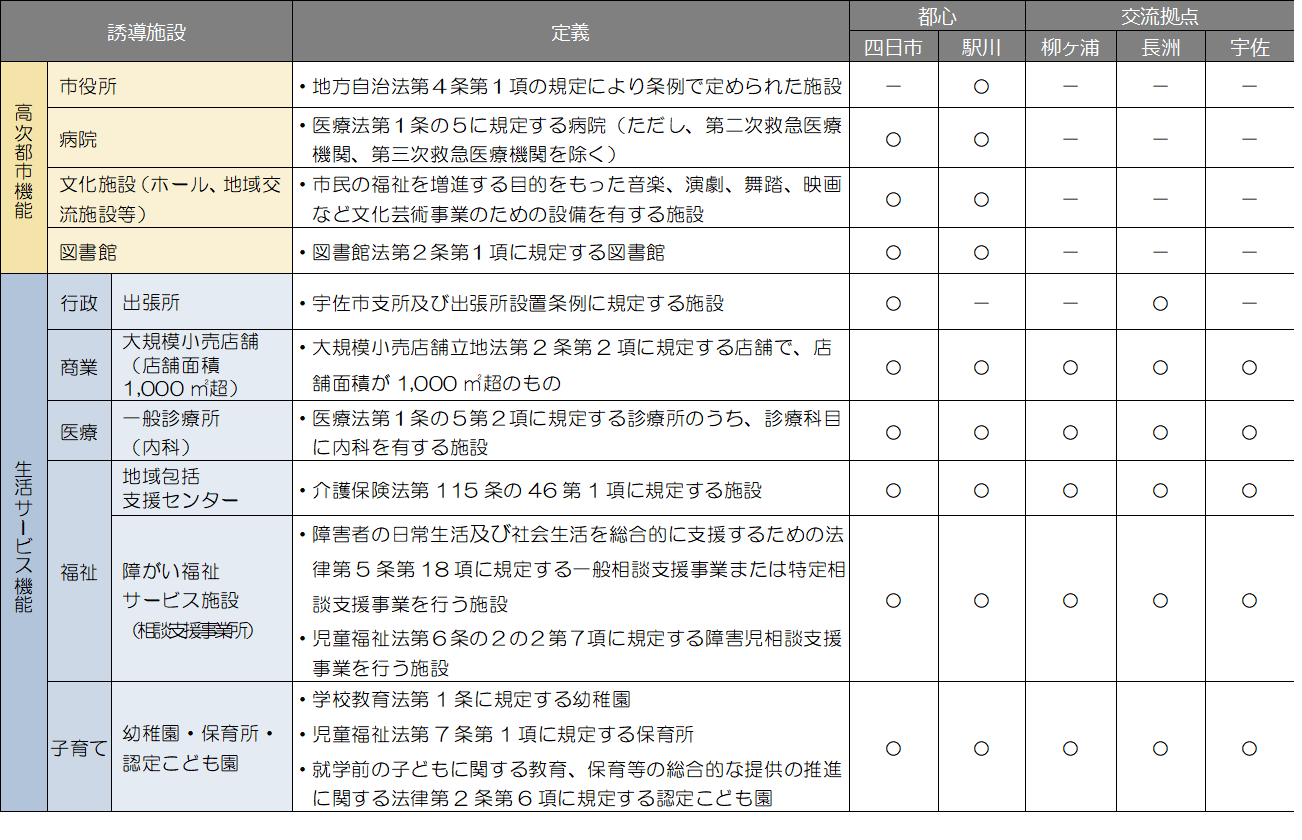Screen dimensions: 1302x840
Task: Click the 児童福祉法第6条の2の2 definition
Action: 571,653
